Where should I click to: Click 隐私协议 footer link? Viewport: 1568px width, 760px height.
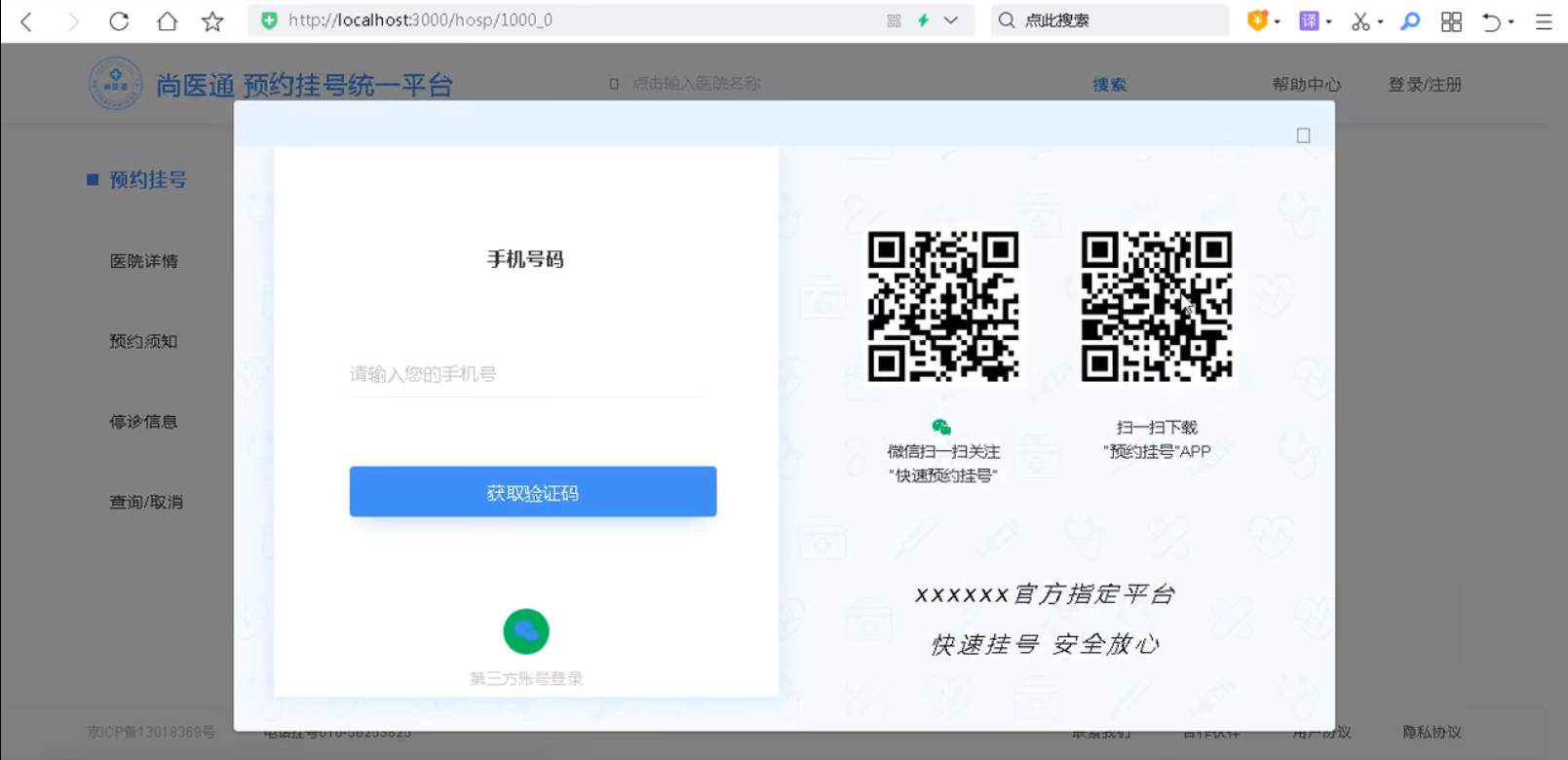tap(1432, 732)
